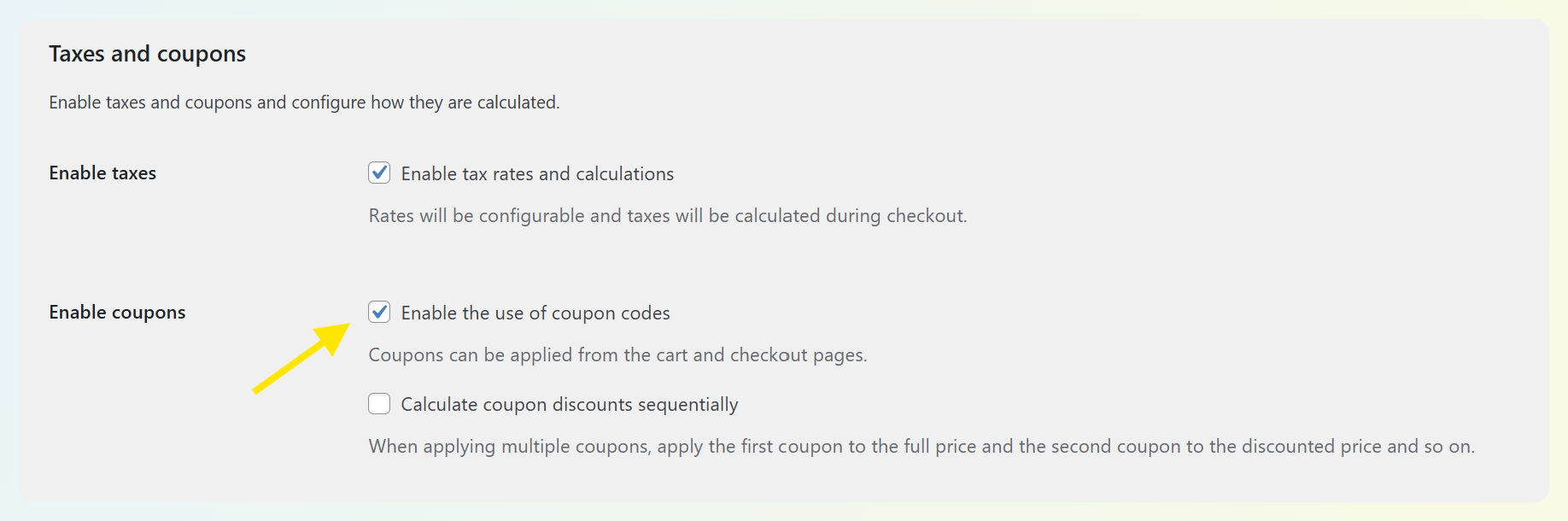Viewport: 1568px width, 521px height.
Task: Click "When applying multiple coupons" help text
Action: 508,447
